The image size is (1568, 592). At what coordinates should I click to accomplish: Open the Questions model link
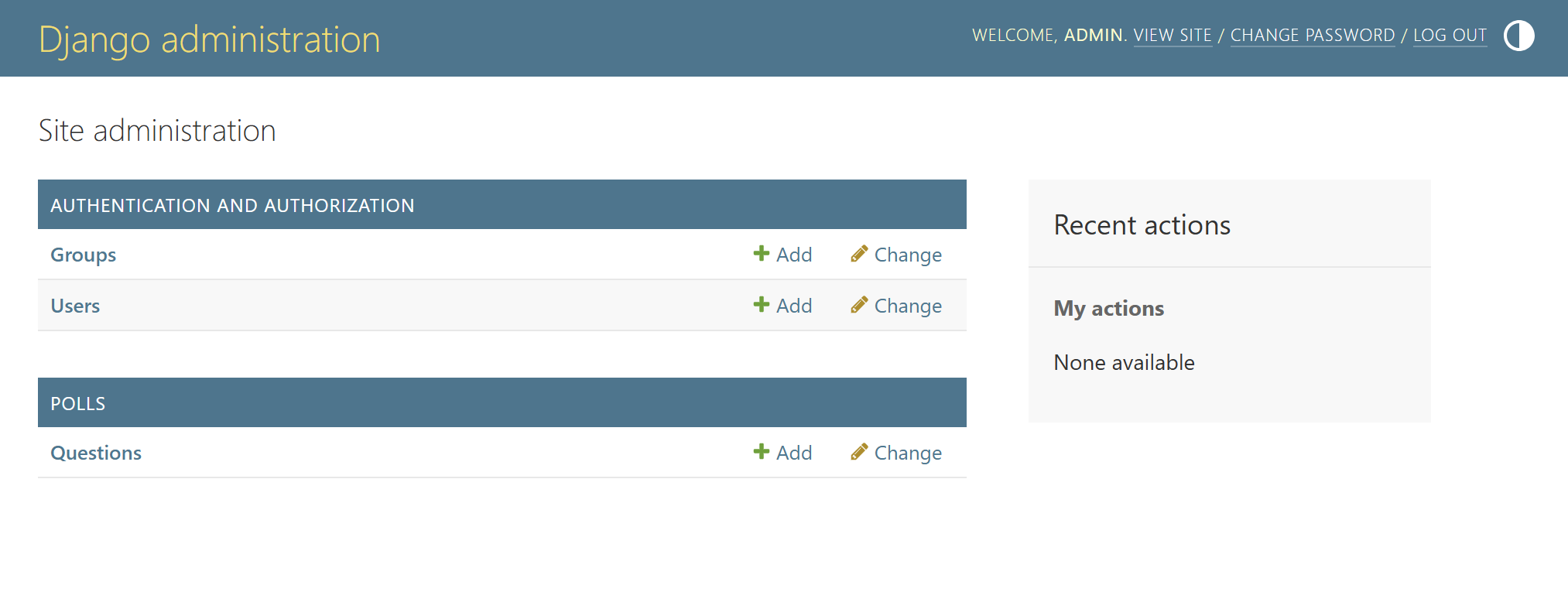(96, 453)
